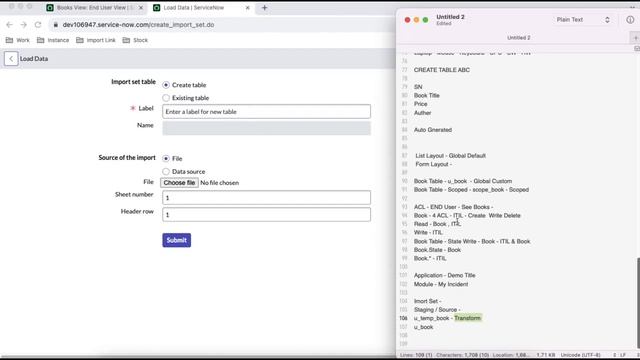Viewport: 640px width, 360px height.
Task: Open the Import Link bookmarks folder
Action: pos(96,40)
